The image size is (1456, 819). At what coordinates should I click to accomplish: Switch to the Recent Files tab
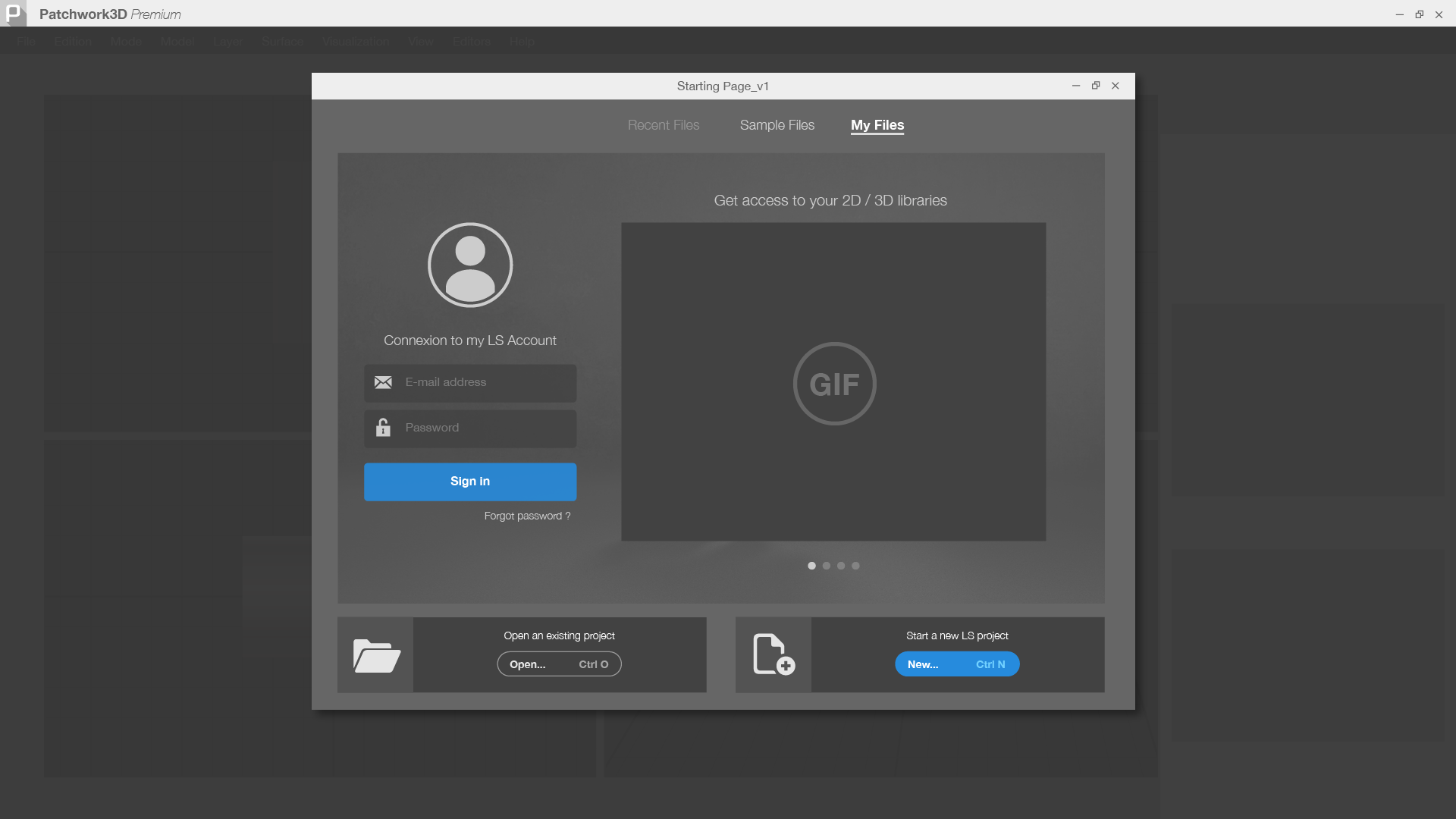(664, 125)
